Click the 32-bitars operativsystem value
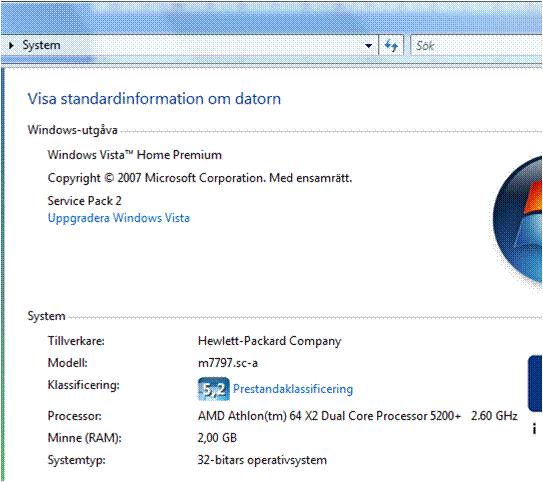Image resolution: width=543 pixels, height=482 pixels. (262, 460)
